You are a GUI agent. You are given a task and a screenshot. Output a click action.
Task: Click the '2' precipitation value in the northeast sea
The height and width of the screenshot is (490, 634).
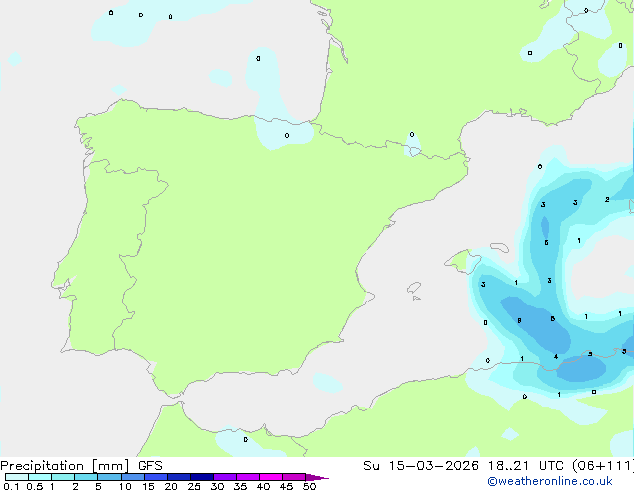(607, 200)
